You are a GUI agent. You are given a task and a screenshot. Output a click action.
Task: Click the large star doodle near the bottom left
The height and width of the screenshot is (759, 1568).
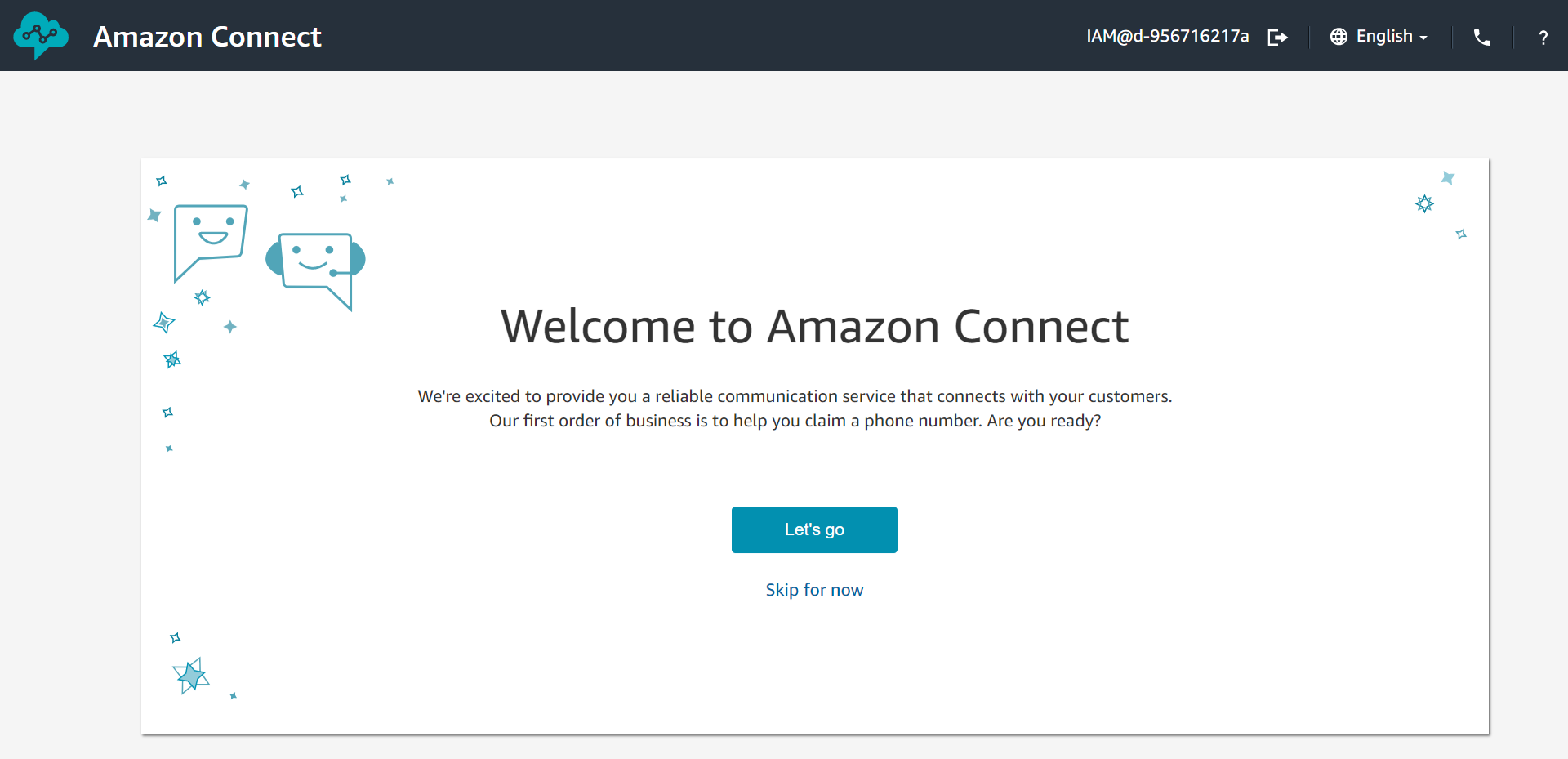pos(190,675)
